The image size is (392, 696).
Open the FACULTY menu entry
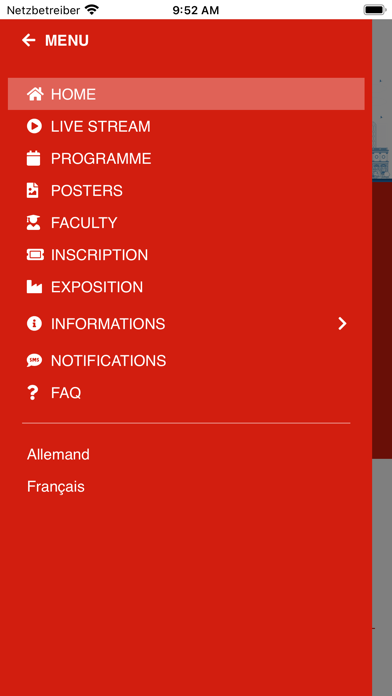[186, 222]
